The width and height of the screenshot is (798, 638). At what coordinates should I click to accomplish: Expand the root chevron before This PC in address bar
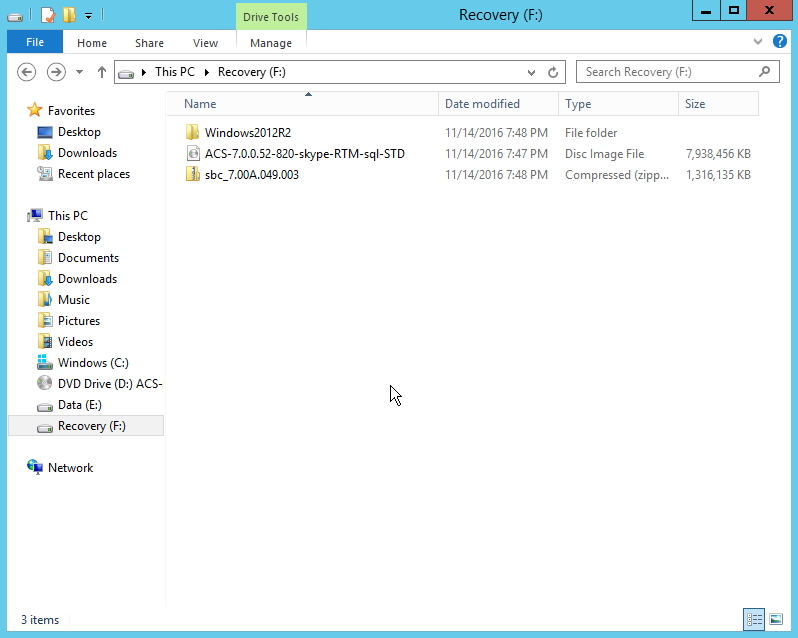coord(144,72)
